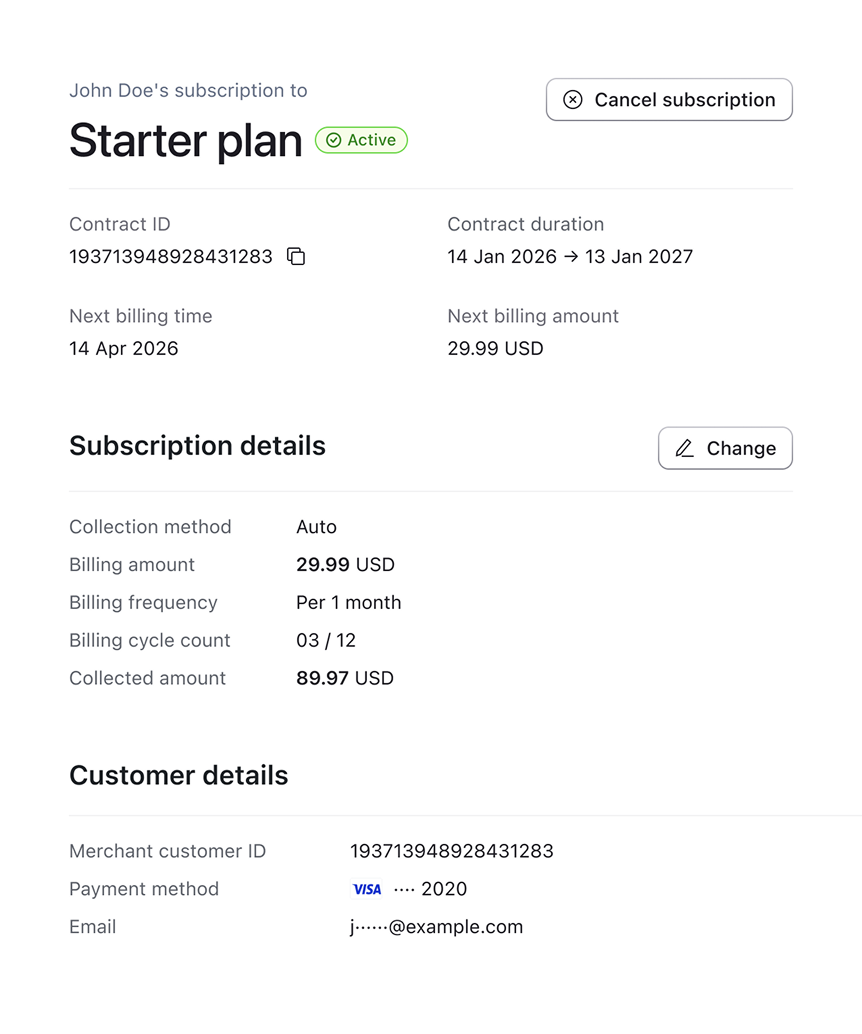This screenshot has height=1034, width=862.
Task: Open the Change options for Subscription details
Action: pyautogui.click(x=725, y=448)
